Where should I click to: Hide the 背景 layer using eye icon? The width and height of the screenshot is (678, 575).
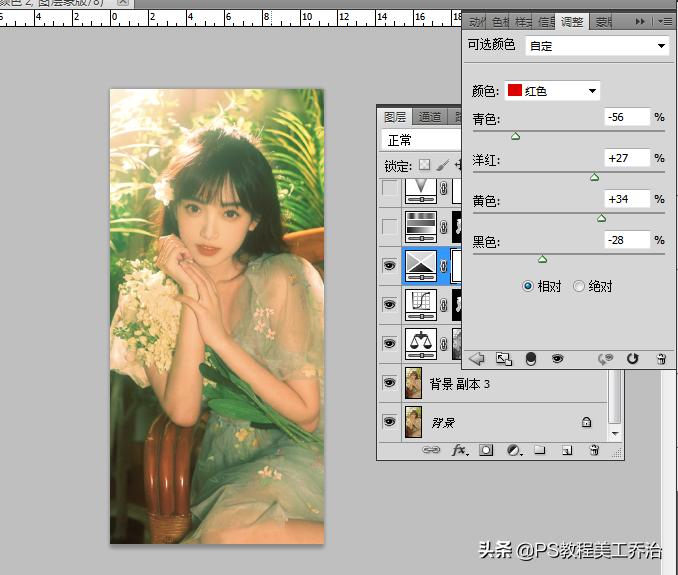click(389, 422)
